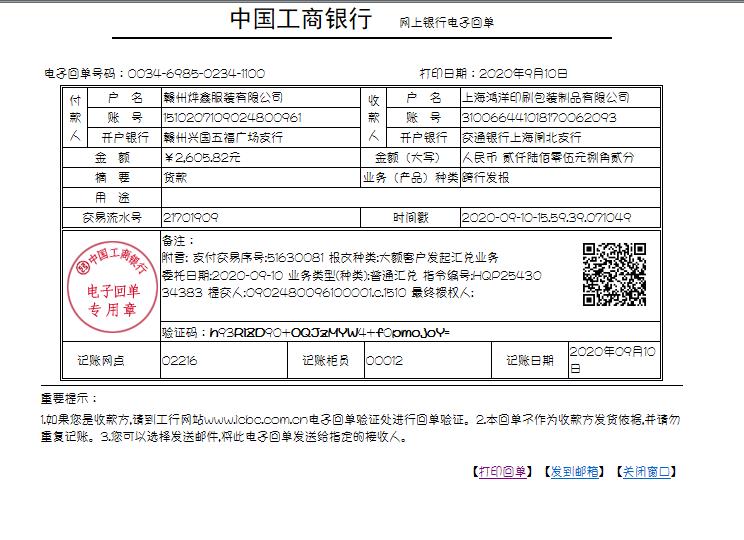The width and height of the screenshot is (744, 540).
Task: Click the payer 户名 label cell
Action: (125, 98)
